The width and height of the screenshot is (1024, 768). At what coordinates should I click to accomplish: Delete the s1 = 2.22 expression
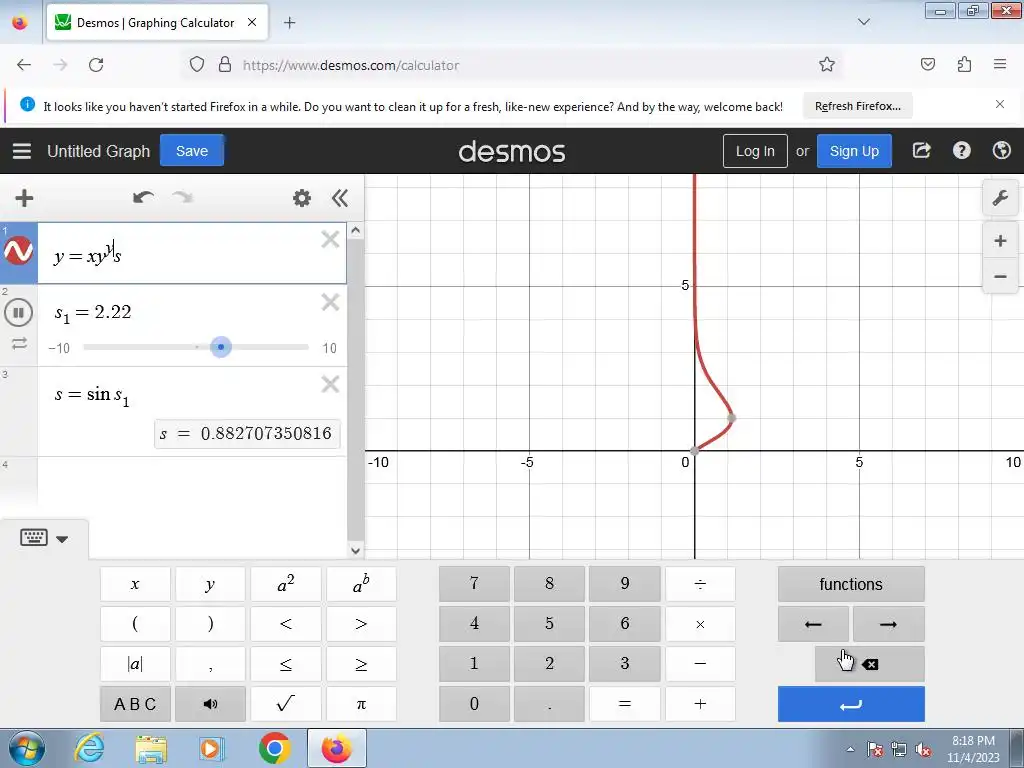click(330, 302)
